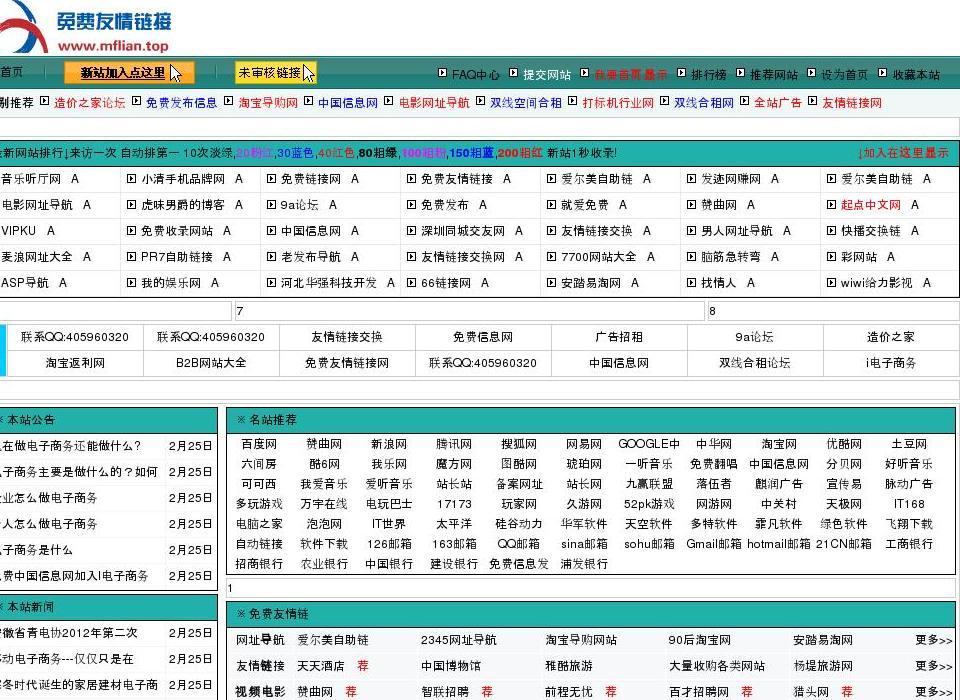
Task: Open 排行榜 in the top navigation
Action: (x=708, y=75)
